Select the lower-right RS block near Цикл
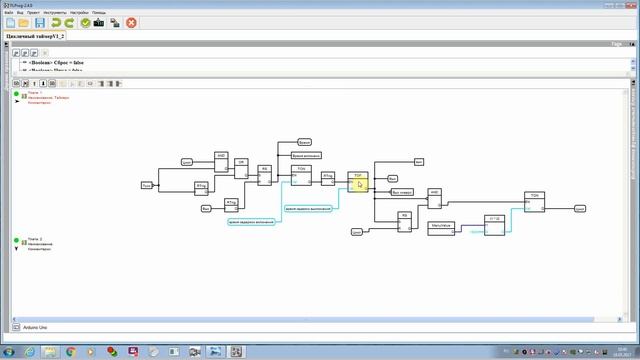Image resolution: width=640 pixels, height=360 pixels. [404, 222]
